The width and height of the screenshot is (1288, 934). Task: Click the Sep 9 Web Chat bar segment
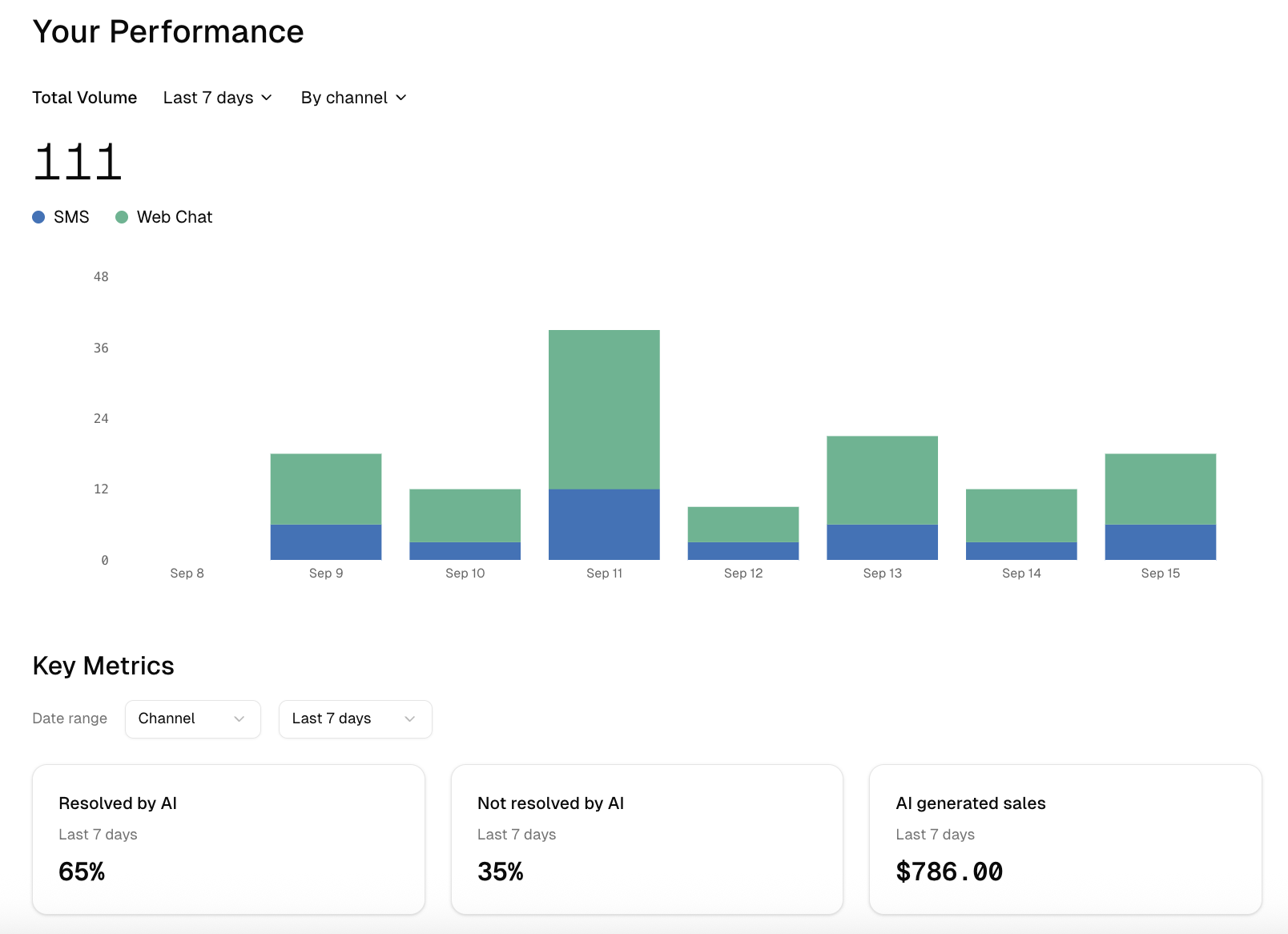(326, 489)
